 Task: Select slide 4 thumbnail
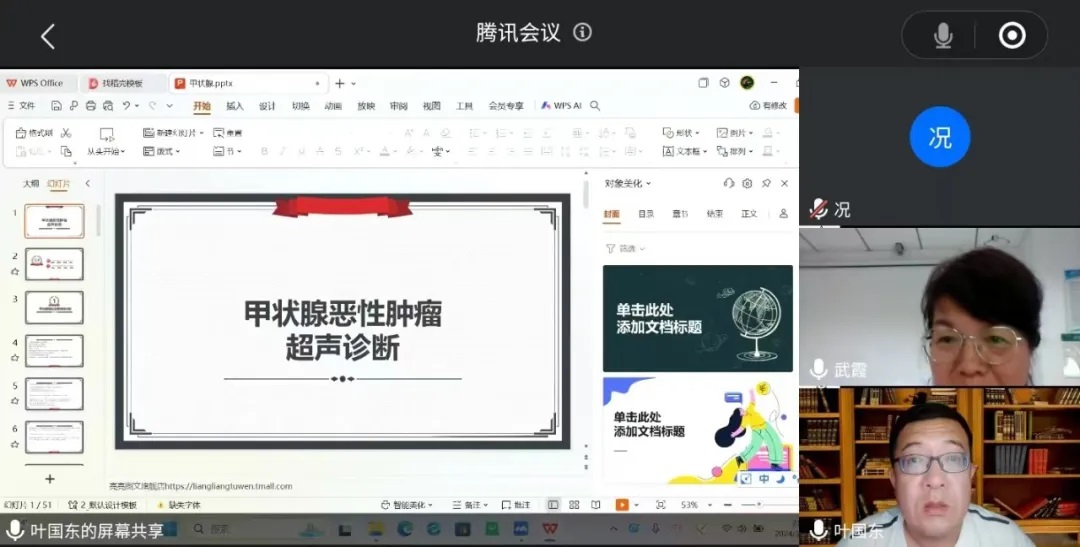pos(54,351)
